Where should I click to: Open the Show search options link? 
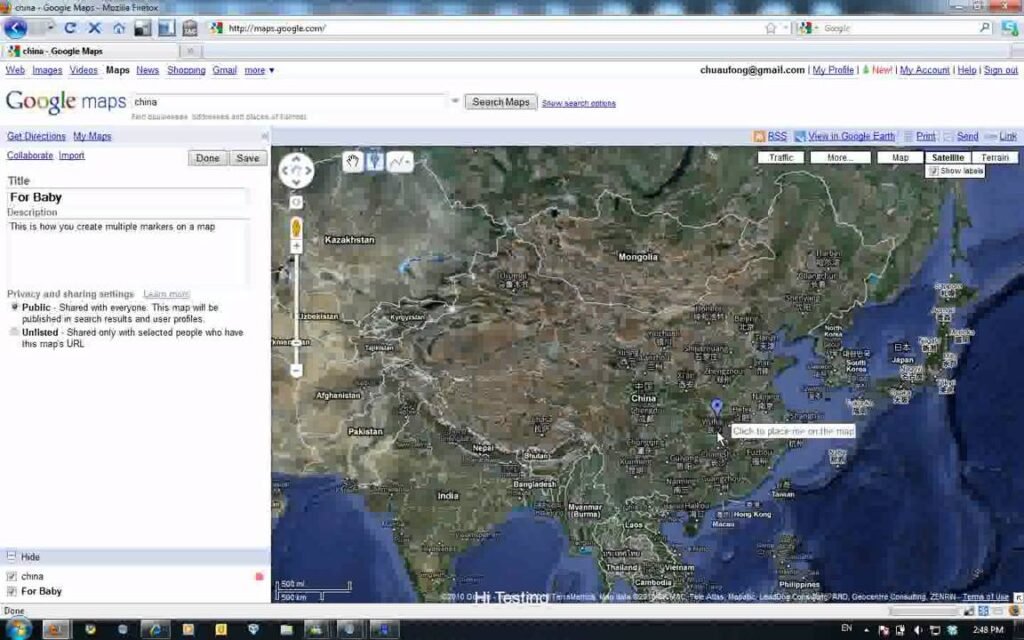tap(579, 103)
